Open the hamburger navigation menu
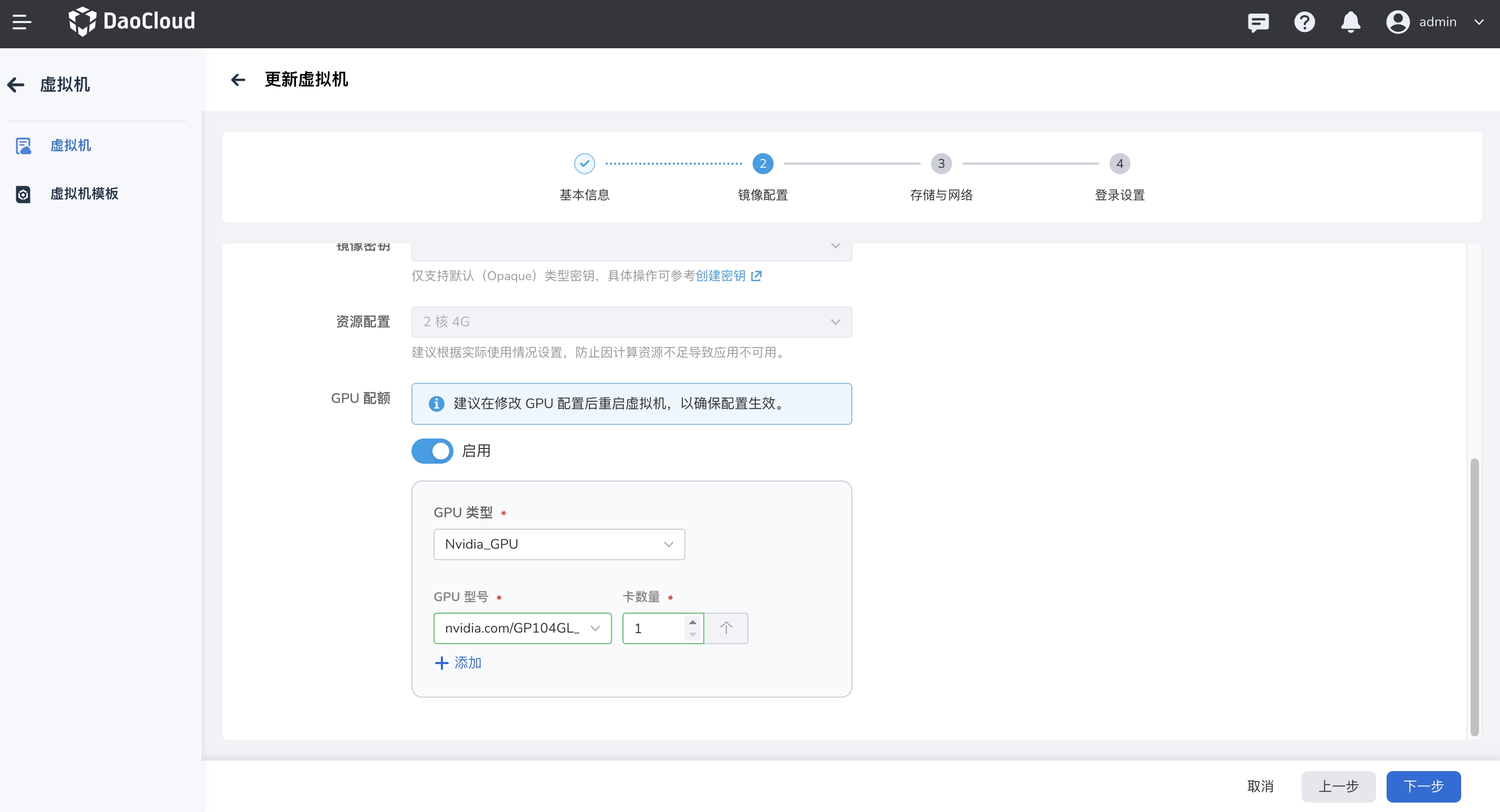 [23, 22]
